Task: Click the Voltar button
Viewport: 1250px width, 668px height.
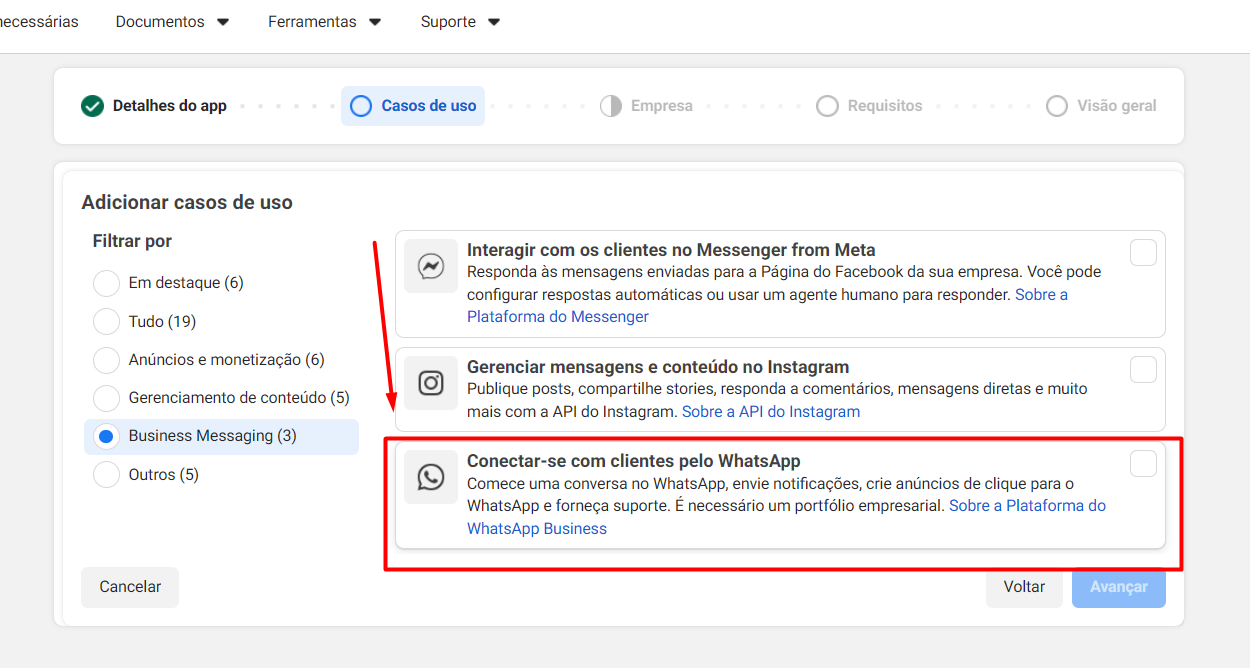Action: [x=1025, y=587]
